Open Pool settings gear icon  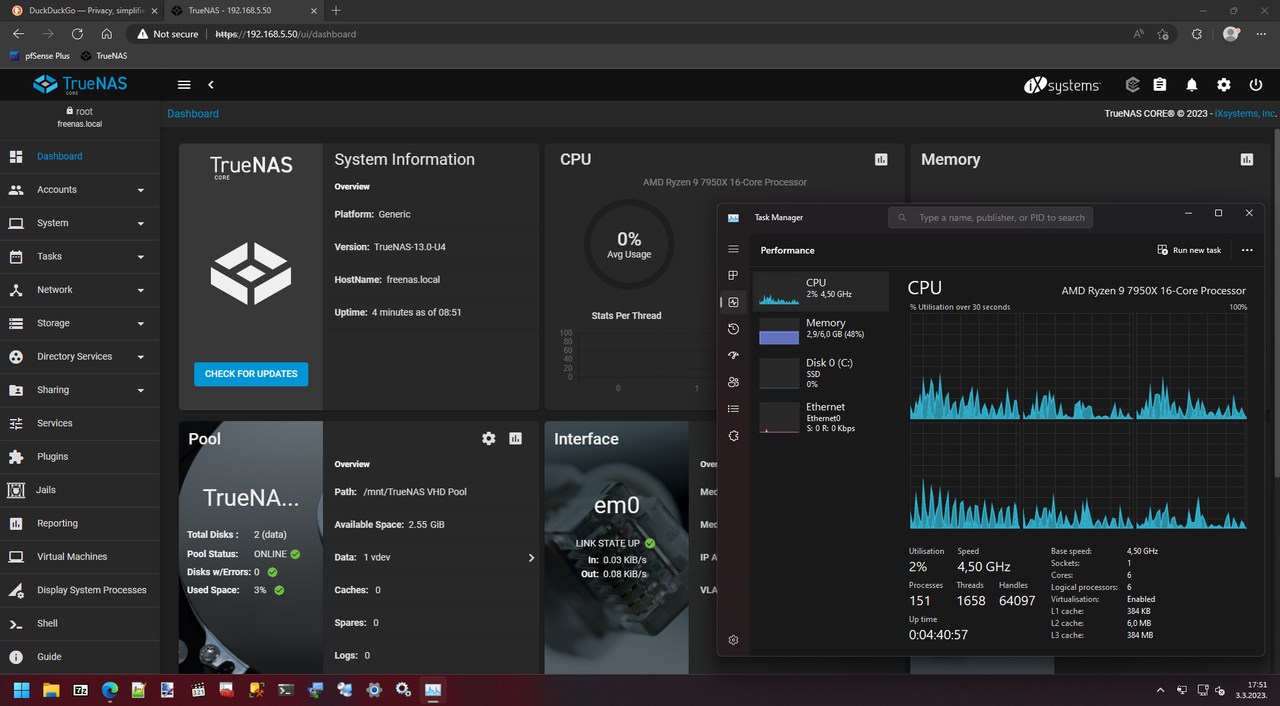(489, 438)
